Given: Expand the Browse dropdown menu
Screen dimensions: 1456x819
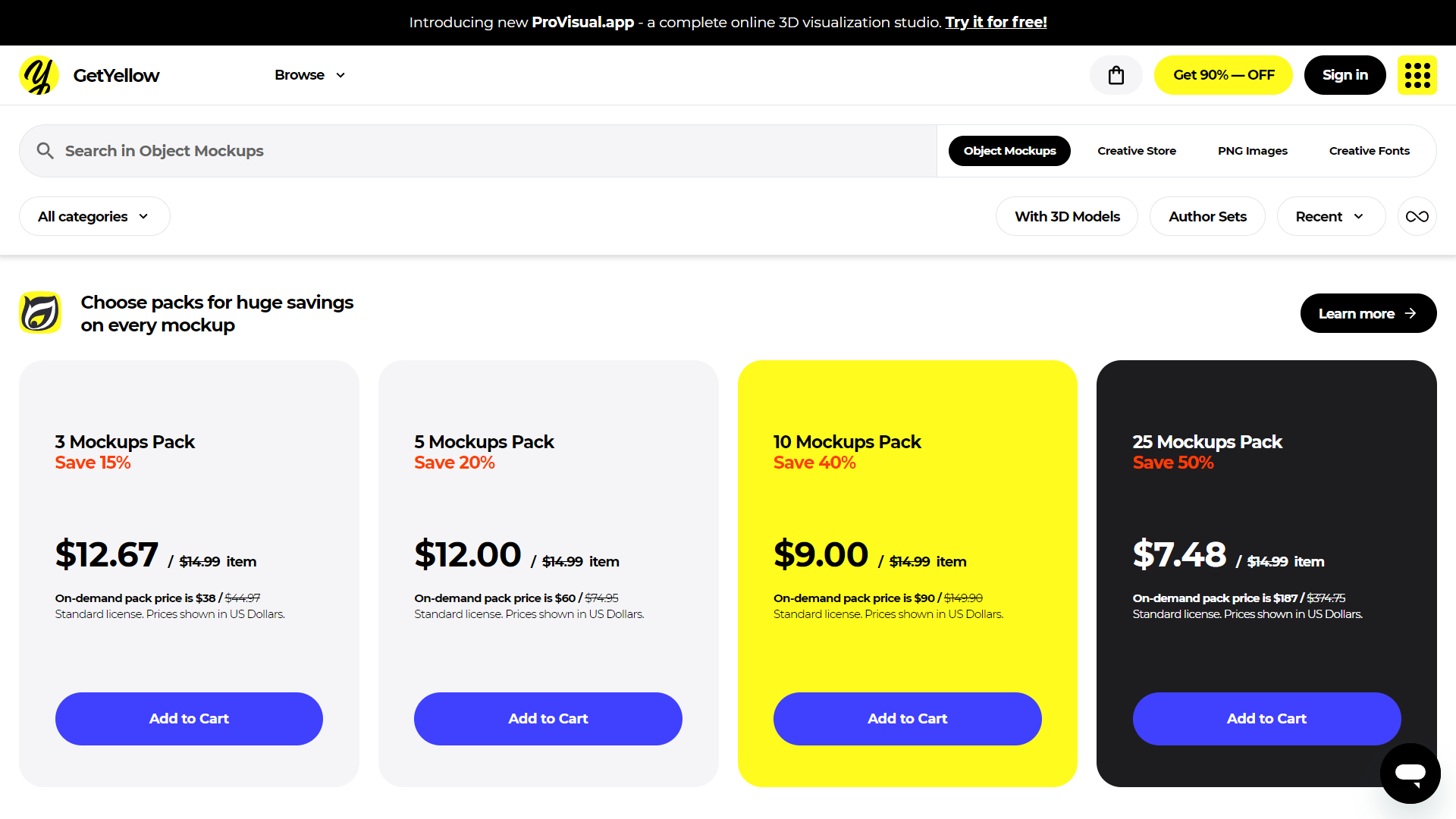Looking at the screenshot, I should [310, 75].
